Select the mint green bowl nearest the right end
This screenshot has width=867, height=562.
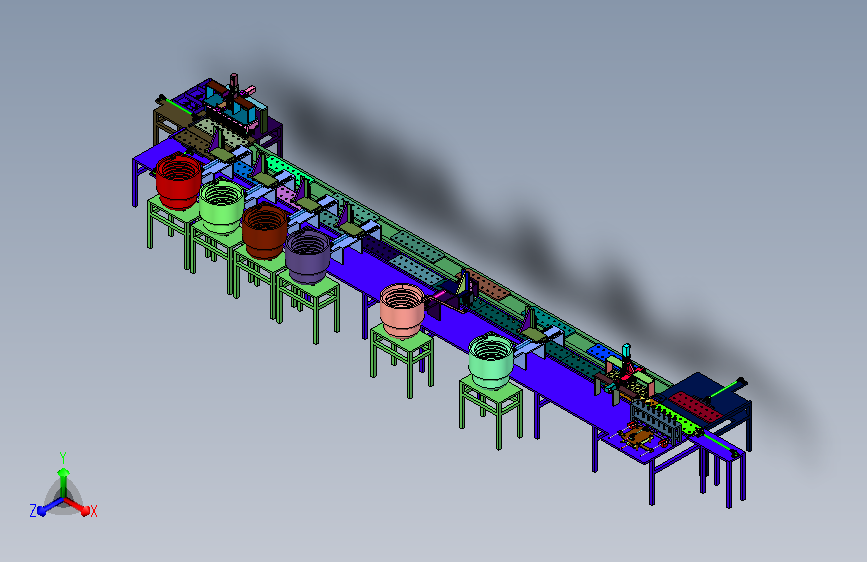click(x=491, y=361)
